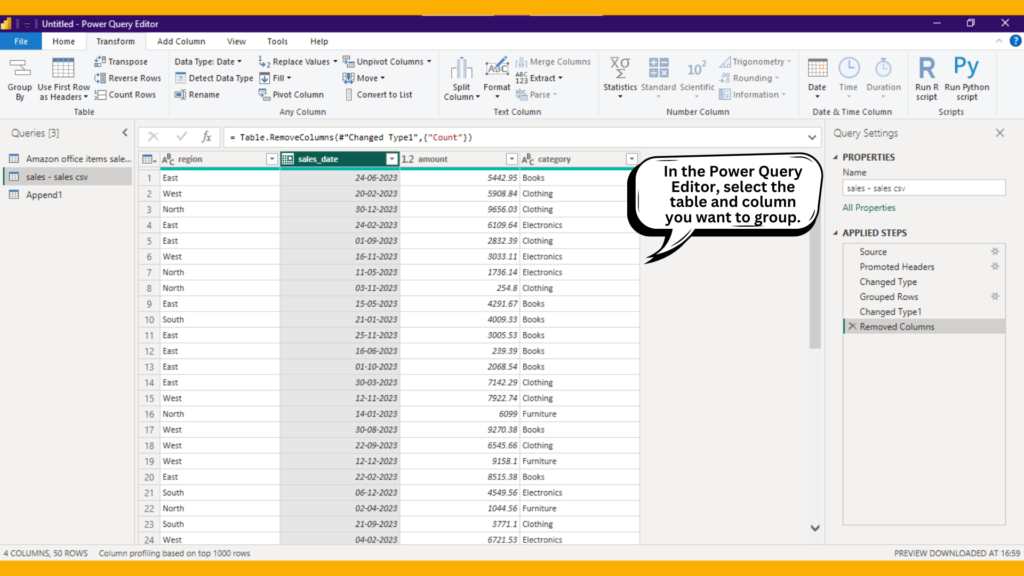Open the Date column tool
1024x576 pixels.
tap(817, 78)
